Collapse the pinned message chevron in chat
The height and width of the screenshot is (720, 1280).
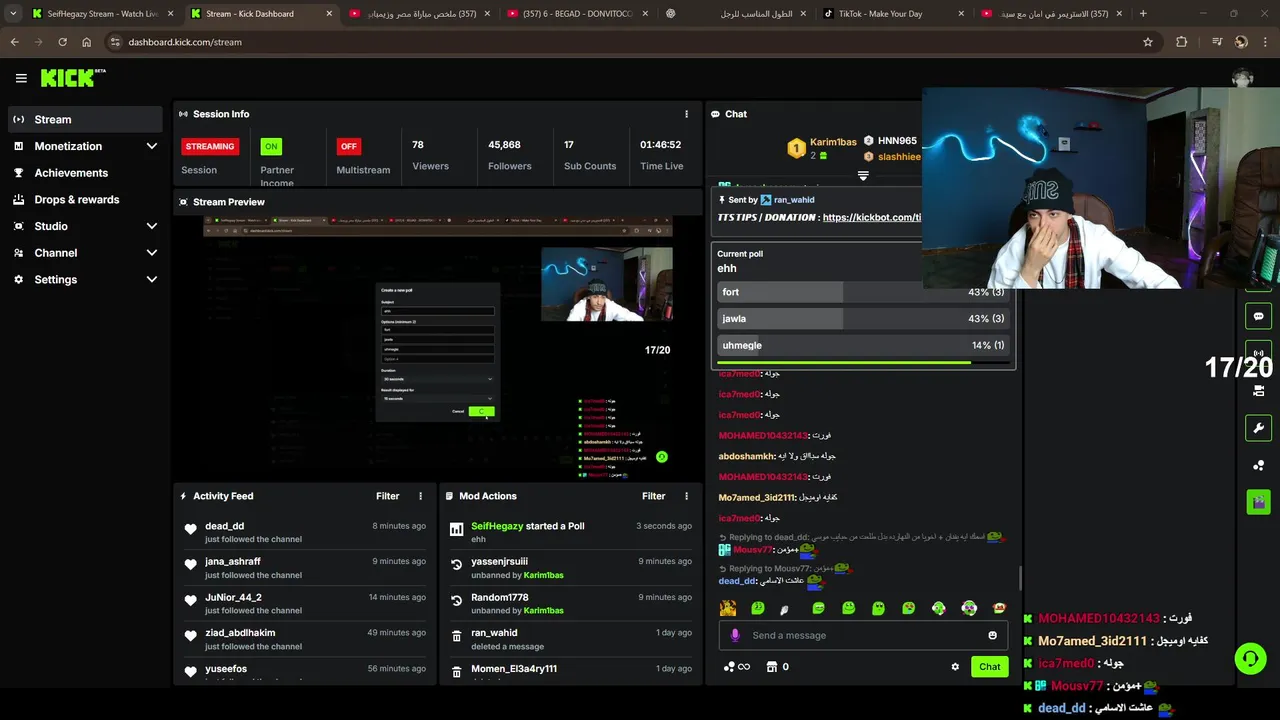click(x=863, y=175)
